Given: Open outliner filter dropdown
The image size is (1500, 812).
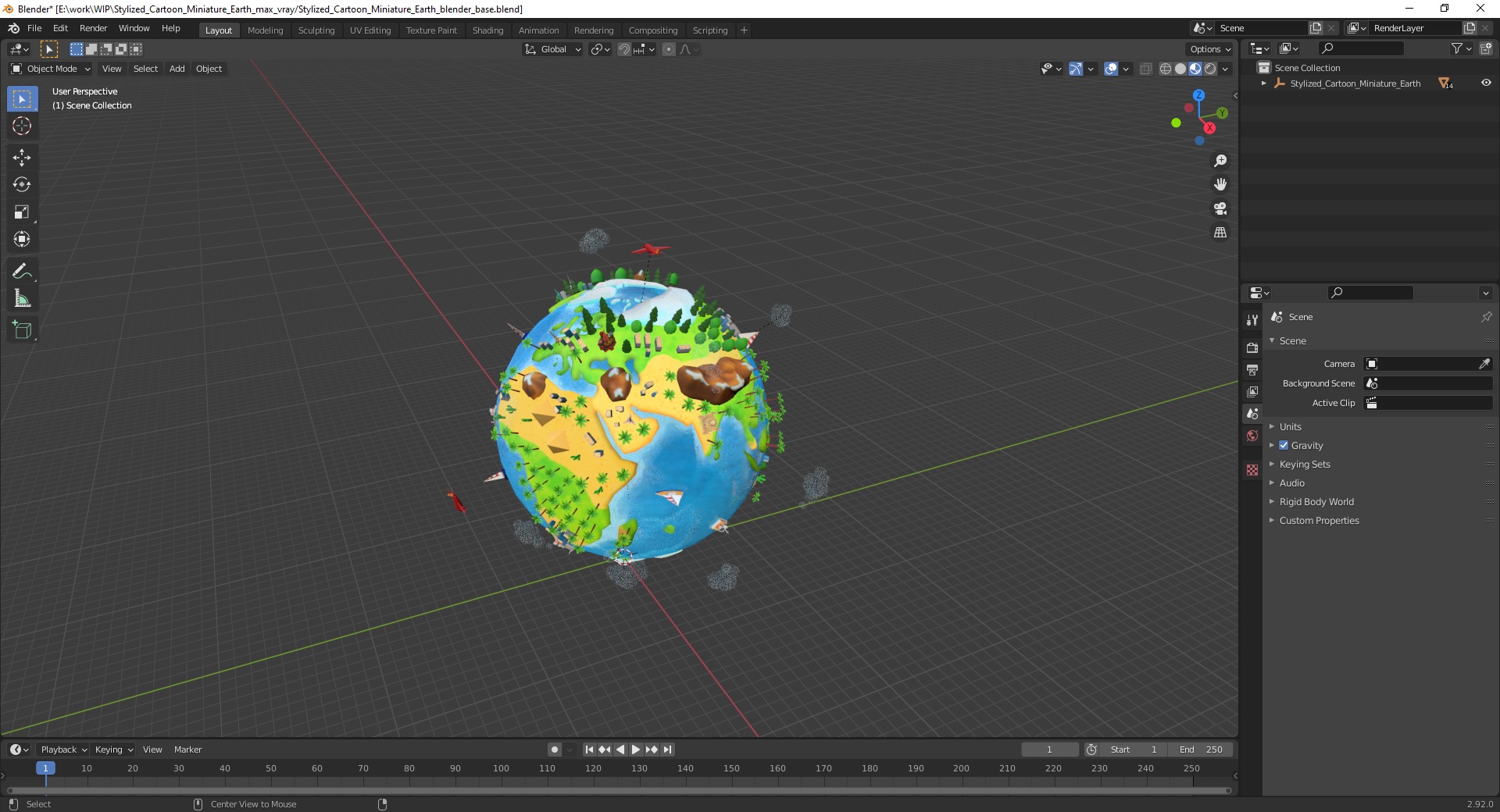Looking at the screenshot, I should tap(1461, 48).
